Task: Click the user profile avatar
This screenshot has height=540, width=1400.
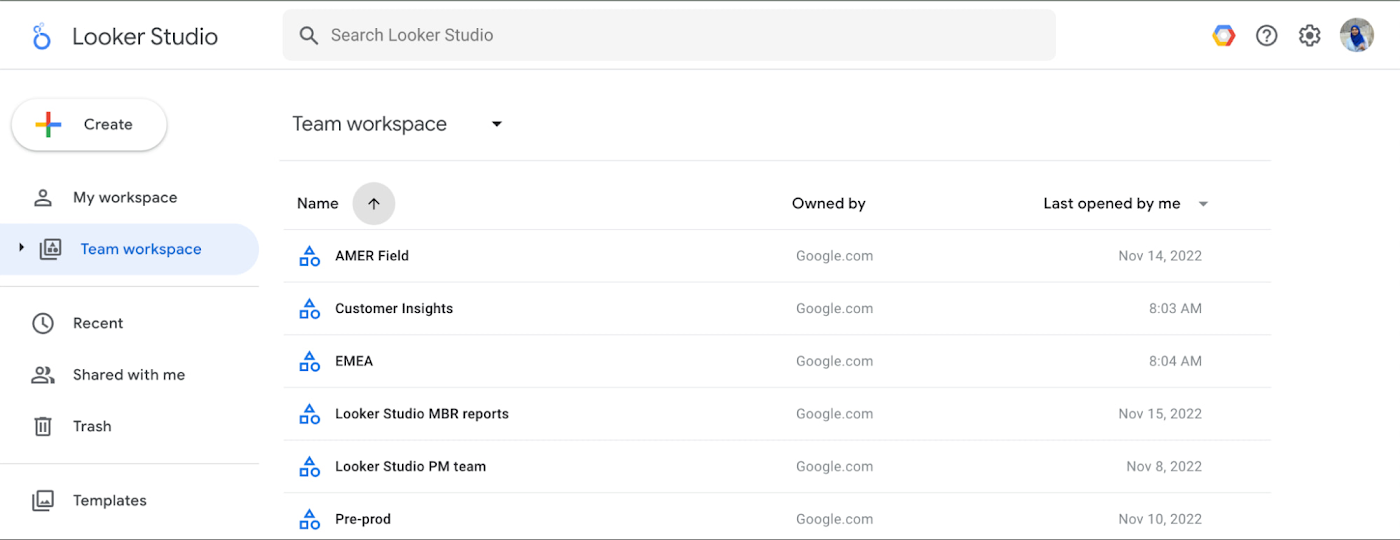Action: [1356, 36]
